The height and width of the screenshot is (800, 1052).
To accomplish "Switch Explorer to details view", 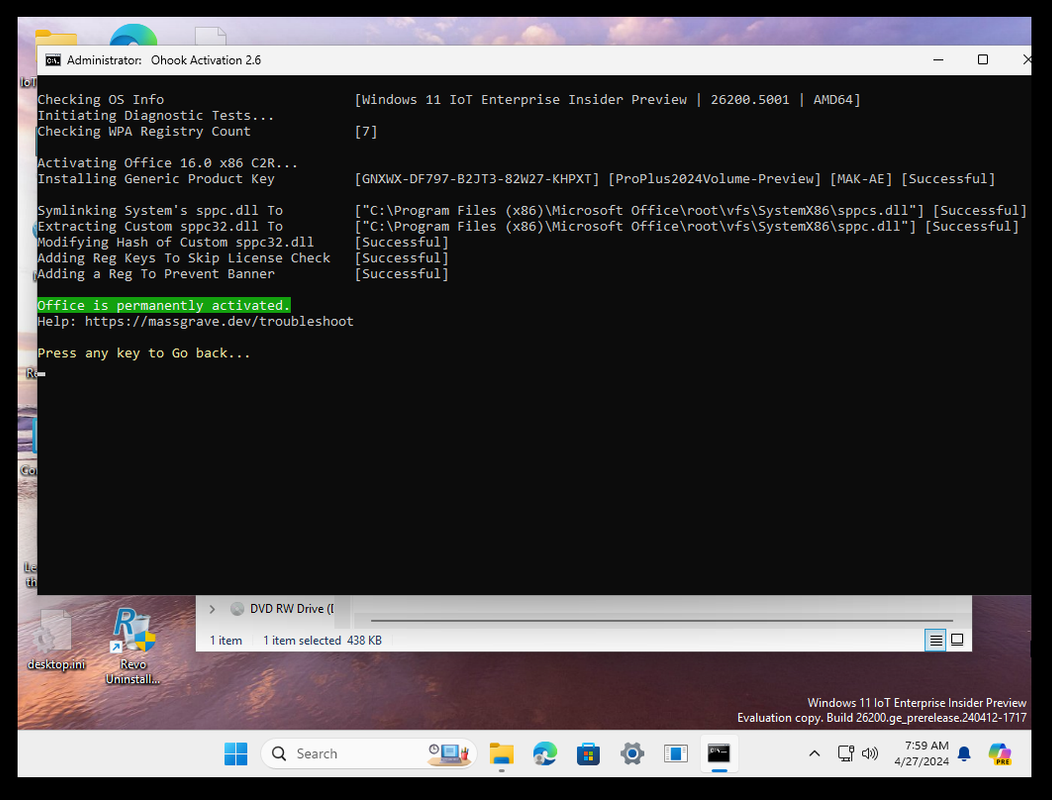I will point(935,640).
